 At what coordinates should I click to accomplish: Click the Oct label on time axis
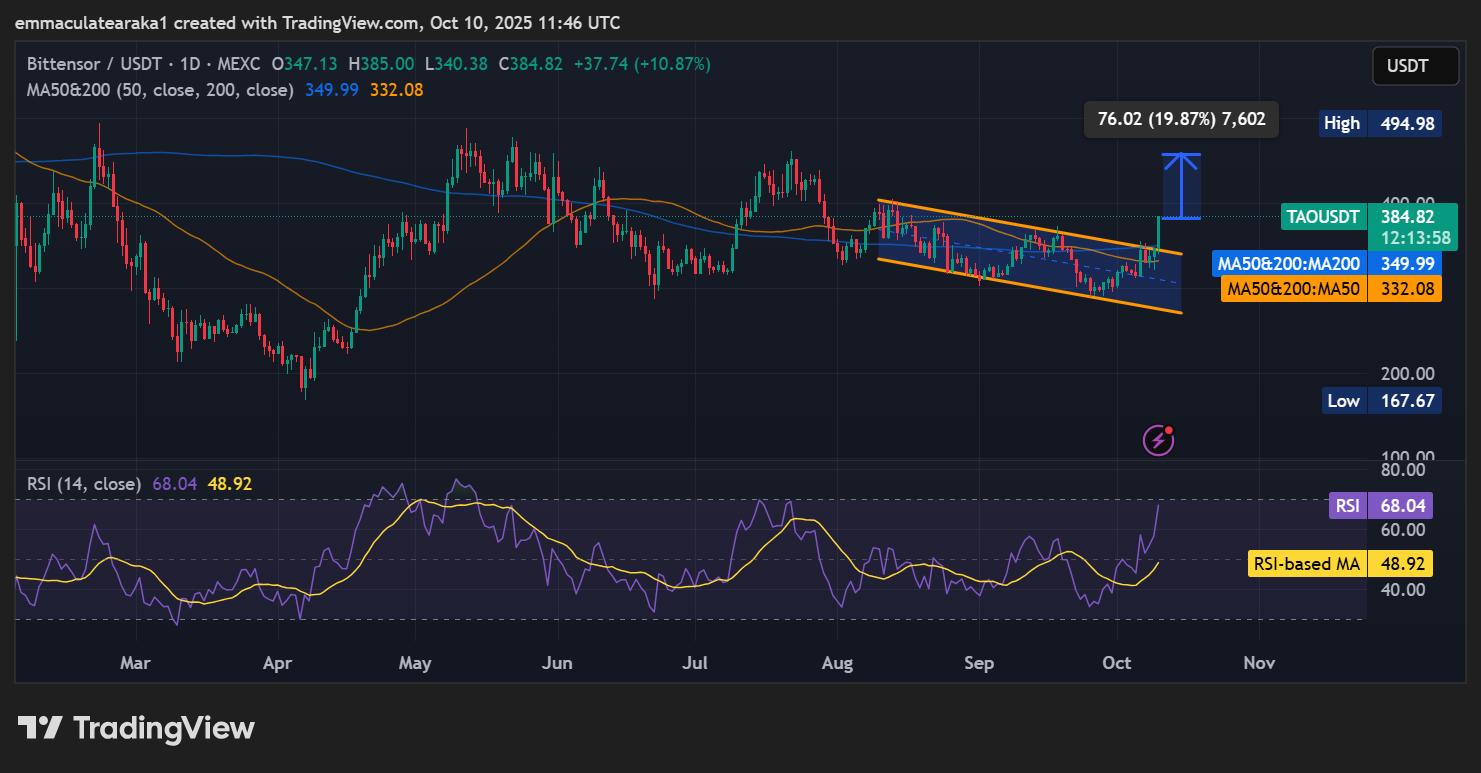click(1117, 663)
